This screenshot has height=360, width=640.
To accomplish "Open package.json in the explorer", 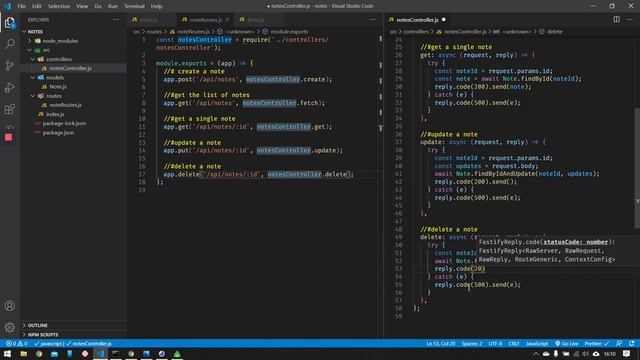I will click(58, 133).
